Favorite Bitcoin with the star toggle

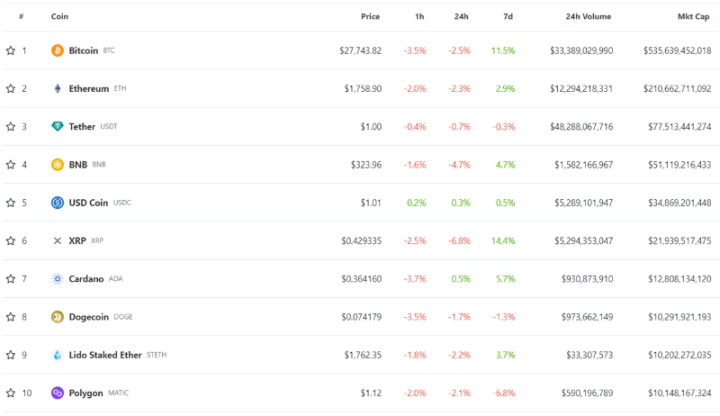click(10, 50)
